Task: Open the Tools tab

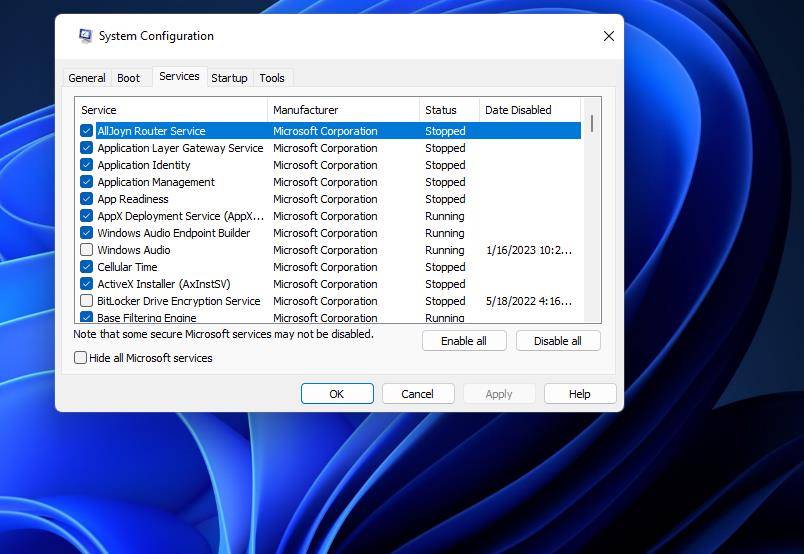Action: 272,78
